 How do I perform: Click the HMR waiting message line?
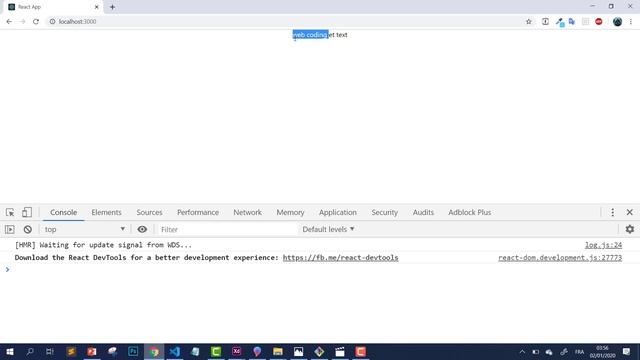(103, 245)
